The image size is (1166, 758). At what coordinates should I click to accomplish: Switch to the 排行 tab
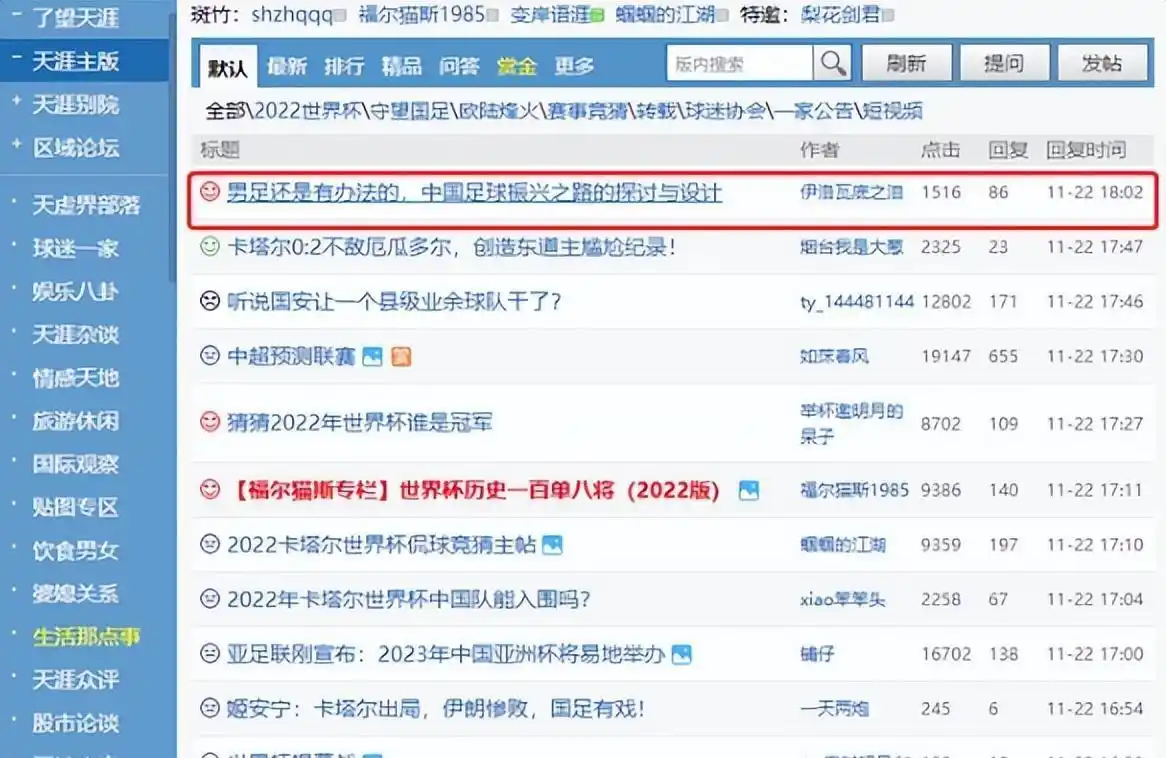coord(343,62)
